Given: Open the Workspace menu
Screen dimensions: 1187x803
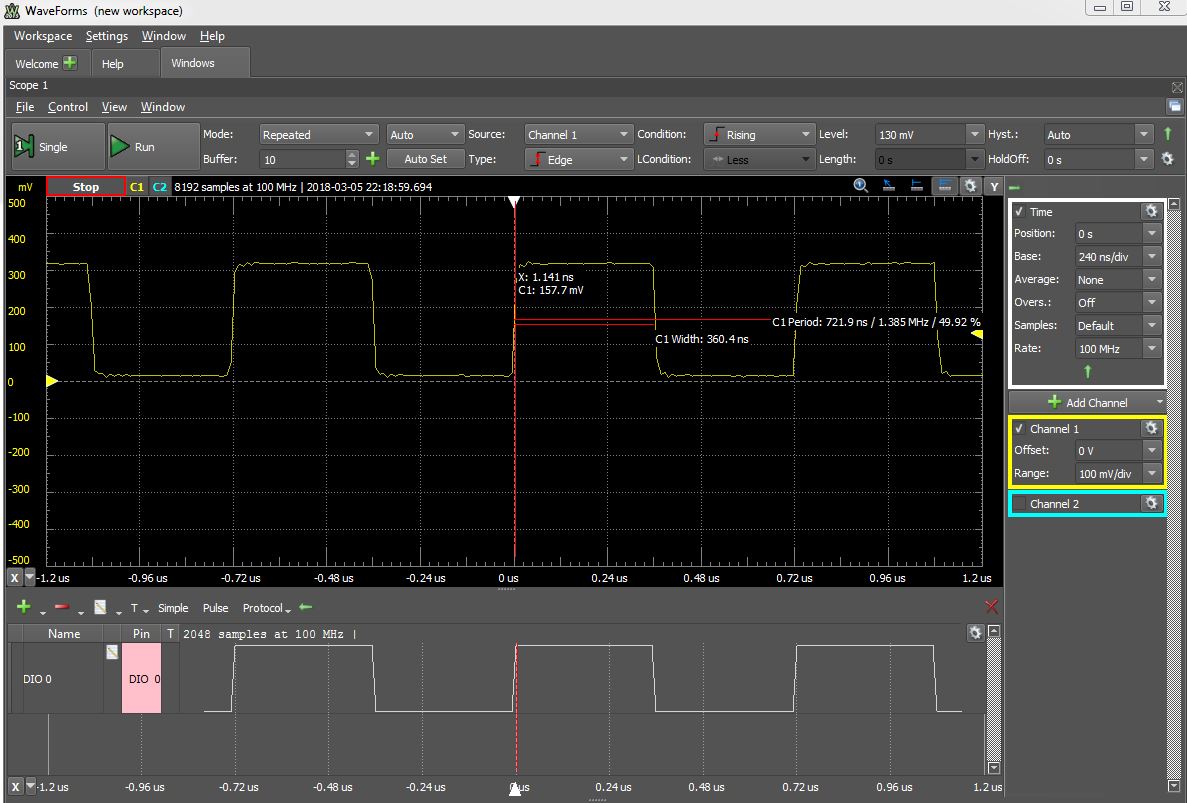Looking at the screenshot, I should (x=43, y=36).
